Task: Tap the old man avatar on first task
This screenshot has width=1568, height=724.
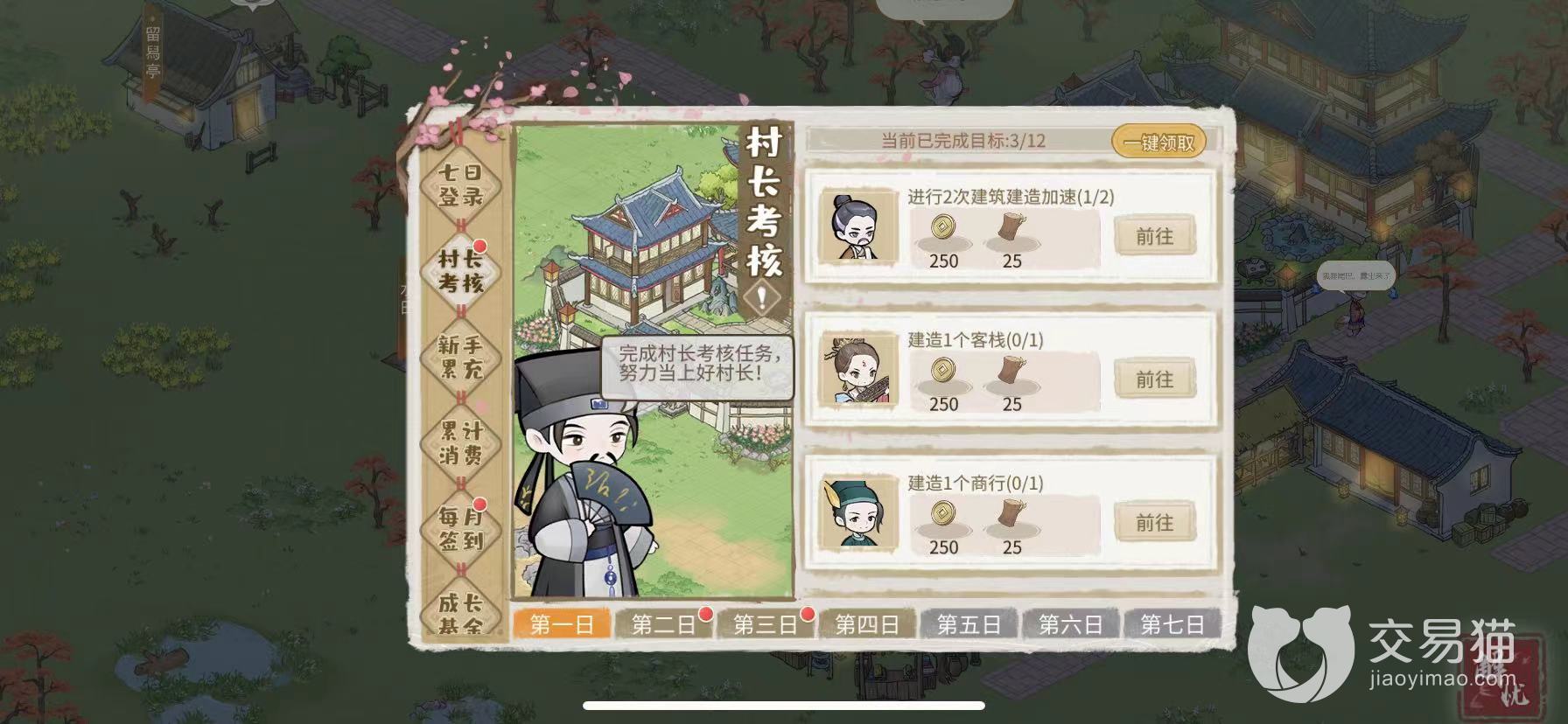Action: tap(859, 226)
